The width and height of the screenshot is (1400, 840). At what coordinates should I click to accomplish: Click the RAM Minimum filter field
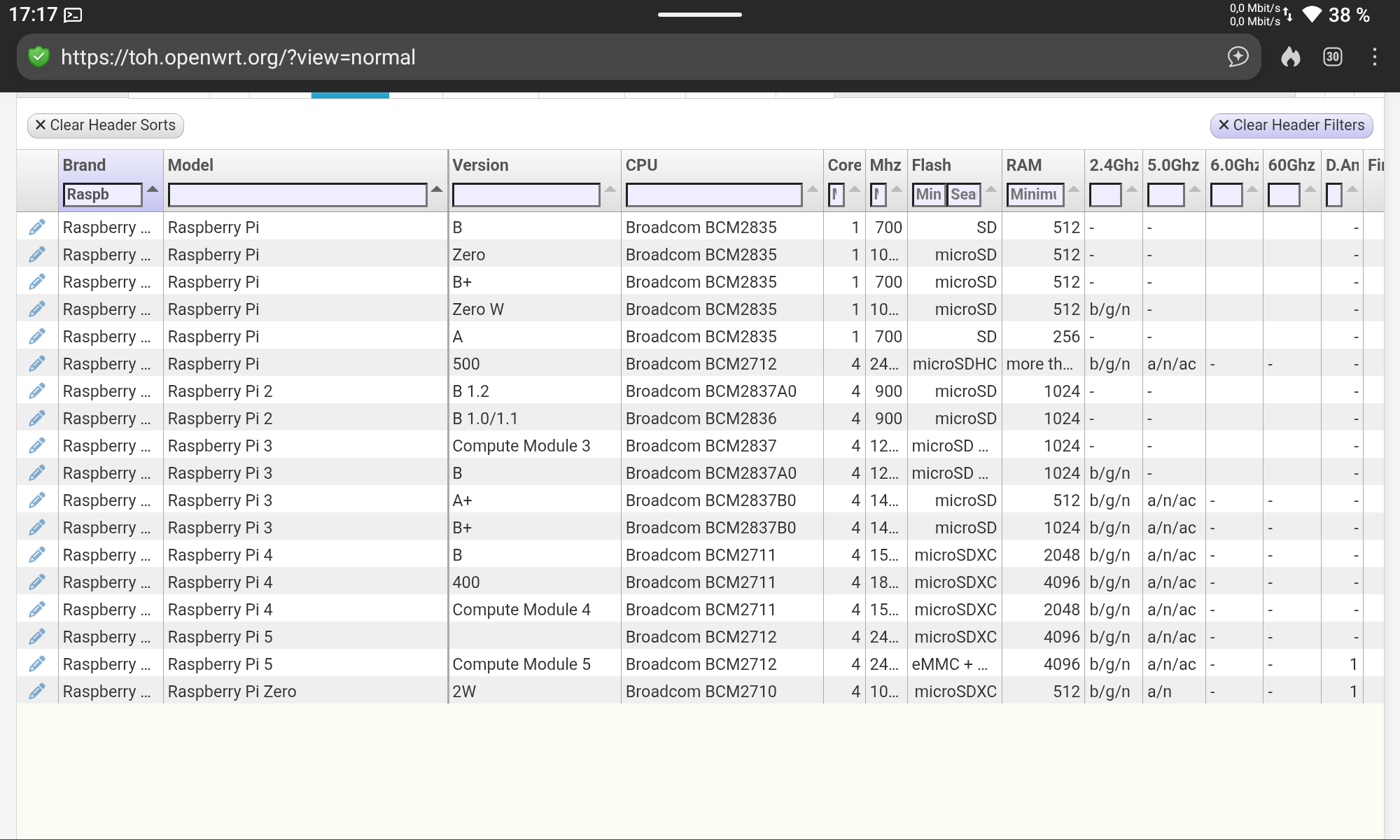click(1035, 195)
